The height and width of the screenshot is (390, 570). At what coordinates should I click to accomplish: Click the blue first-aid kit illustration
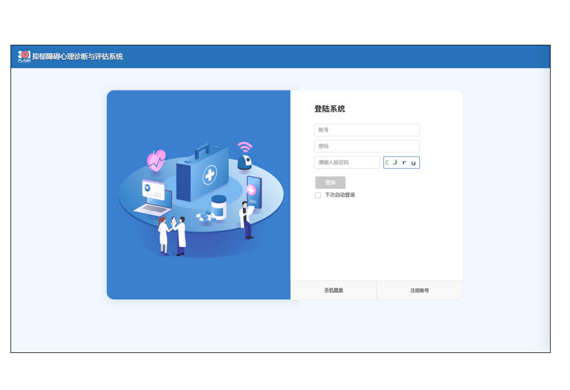202,172
